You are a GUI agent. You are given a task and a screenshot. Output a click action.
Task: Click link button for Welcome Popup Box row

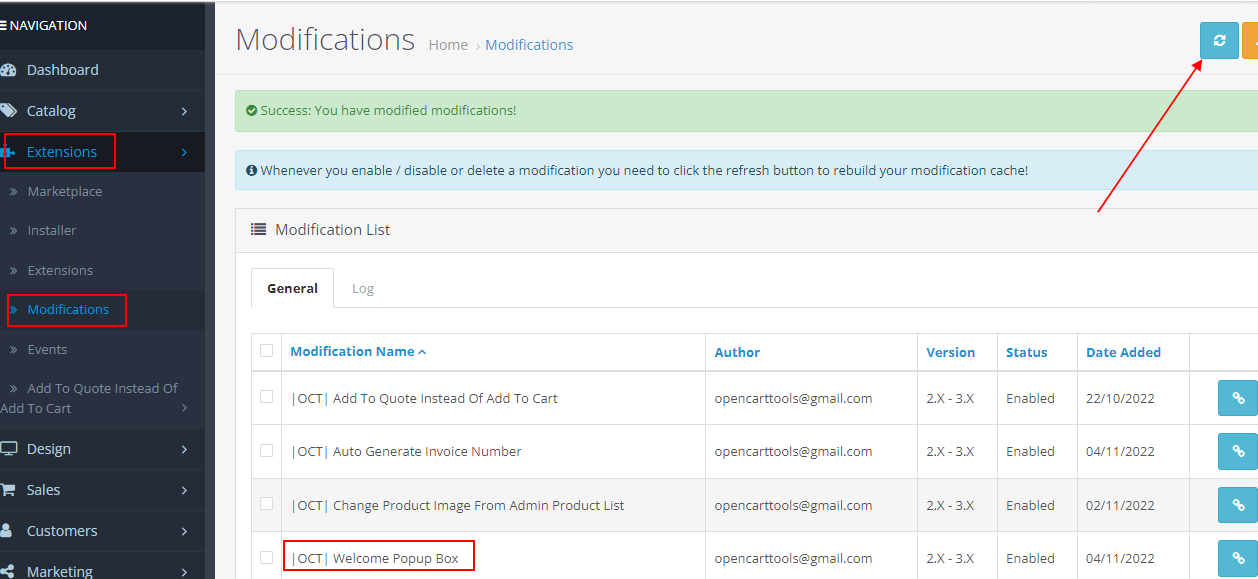[x=1237, y=558]
